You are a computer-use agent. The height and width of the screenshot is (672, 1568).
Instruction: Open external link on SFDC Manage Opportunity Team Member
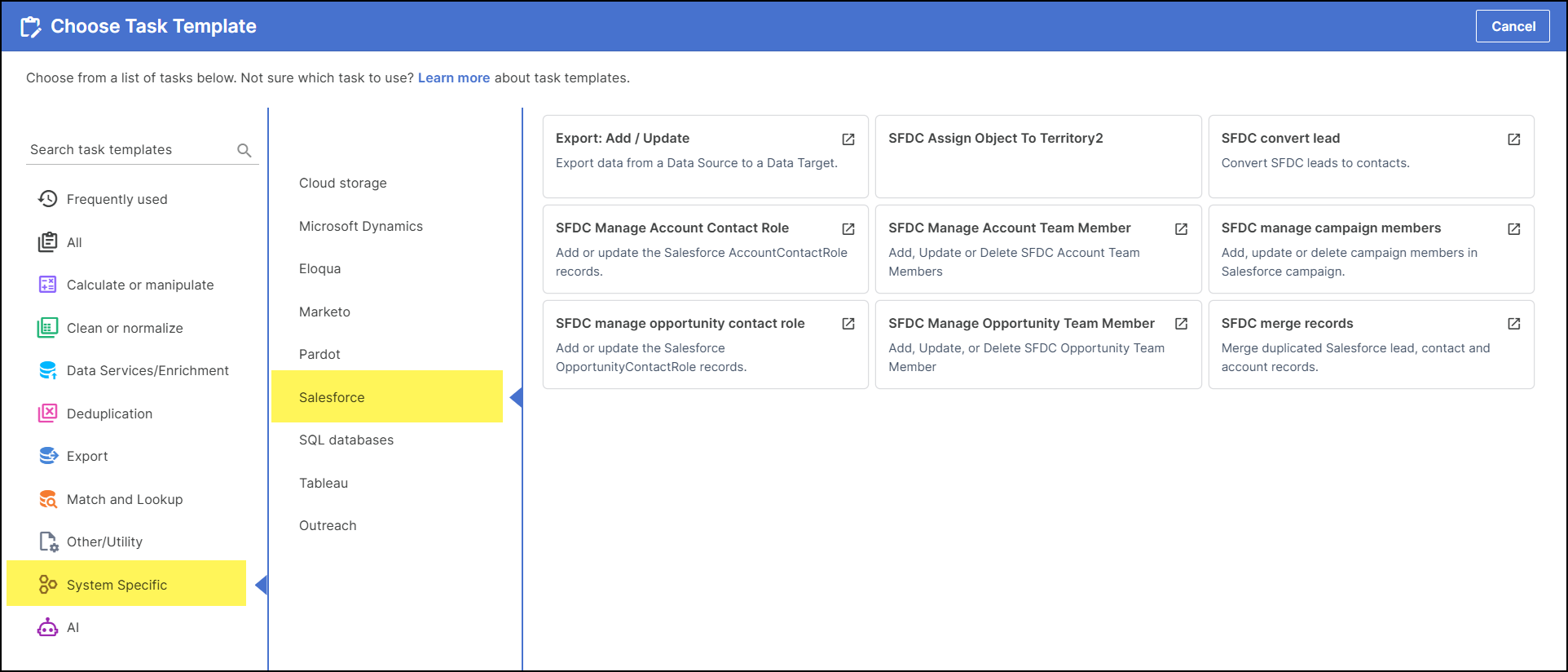1181,324
